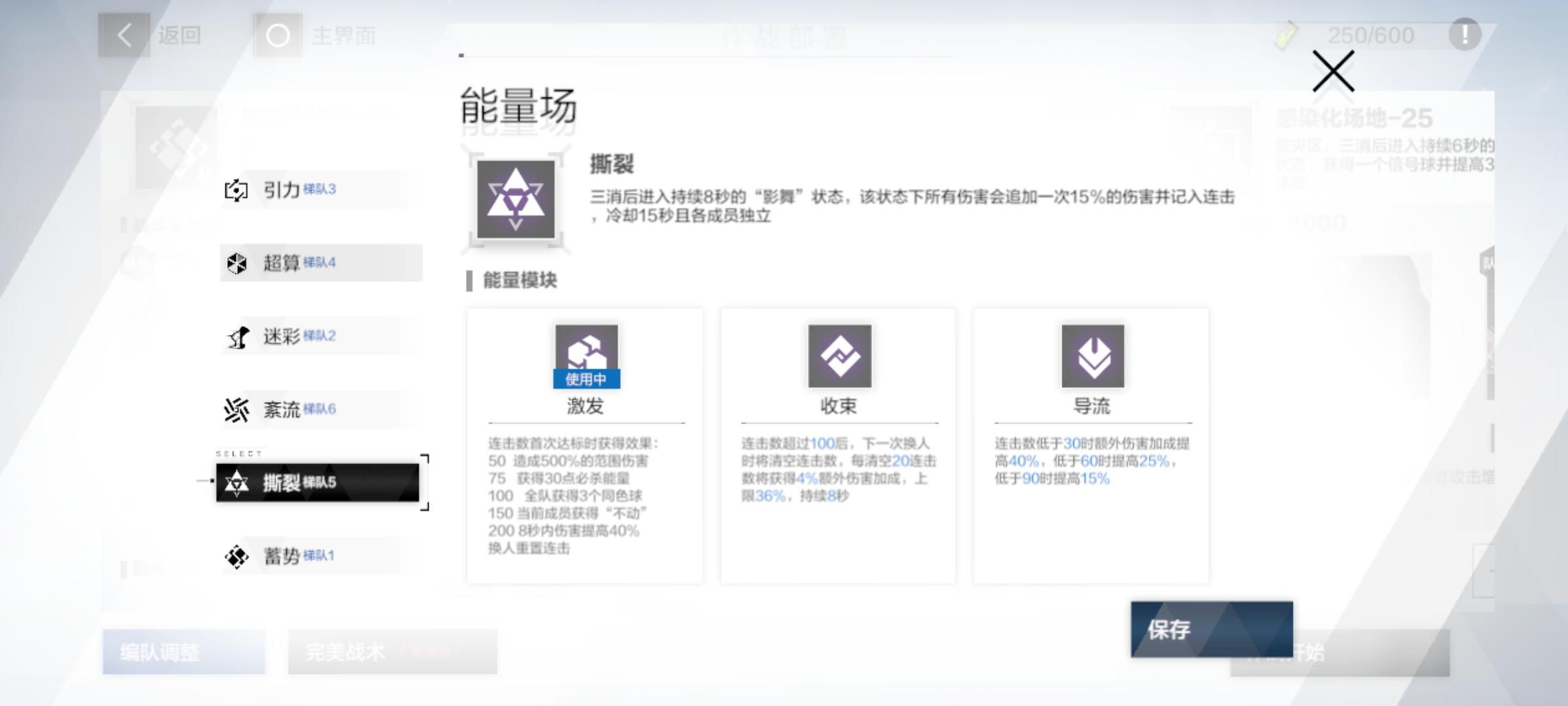Click the 超算 list icon
The image size is (1568, 706).
coord(237,263)
